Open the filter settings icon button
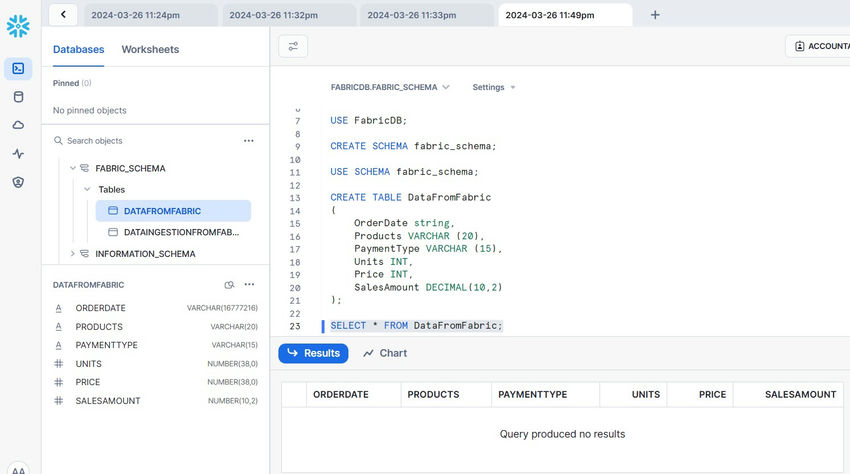Image resolution: width=850 pixels, height=474 pixels. [x=293, y=47]
